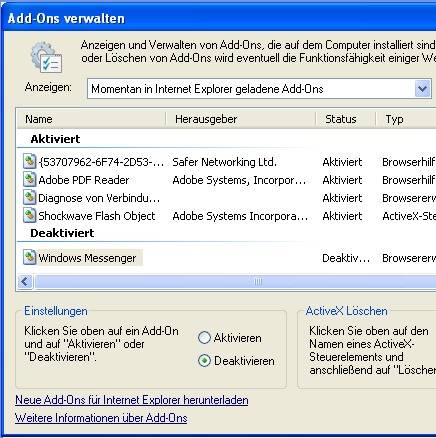This screenshot has width=436, height=438.
Task: Click the Safer Networking add-on icon
Action: [x=29, y=161]
